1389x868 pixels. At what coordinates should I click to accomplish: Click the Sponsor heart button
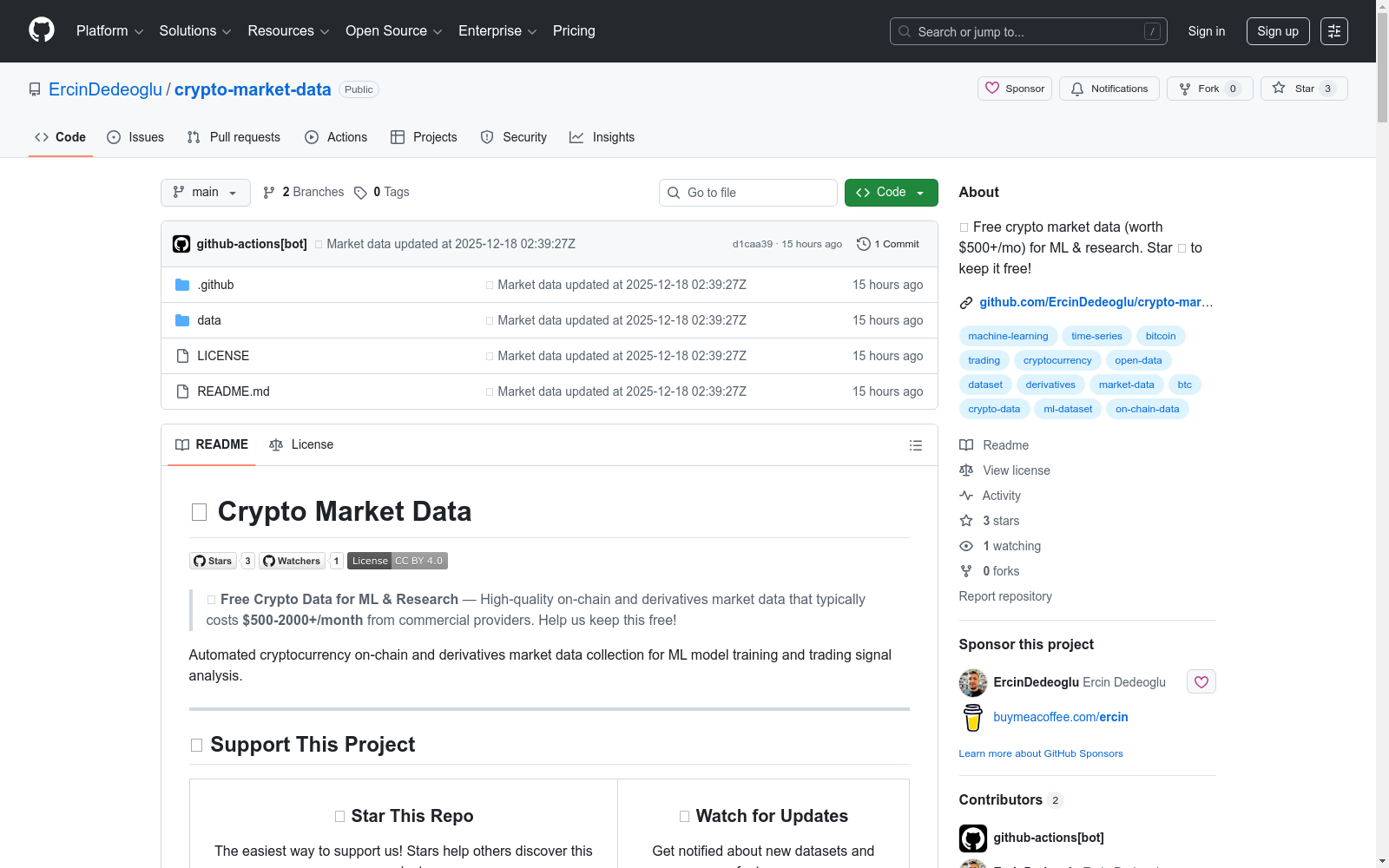1015,89
